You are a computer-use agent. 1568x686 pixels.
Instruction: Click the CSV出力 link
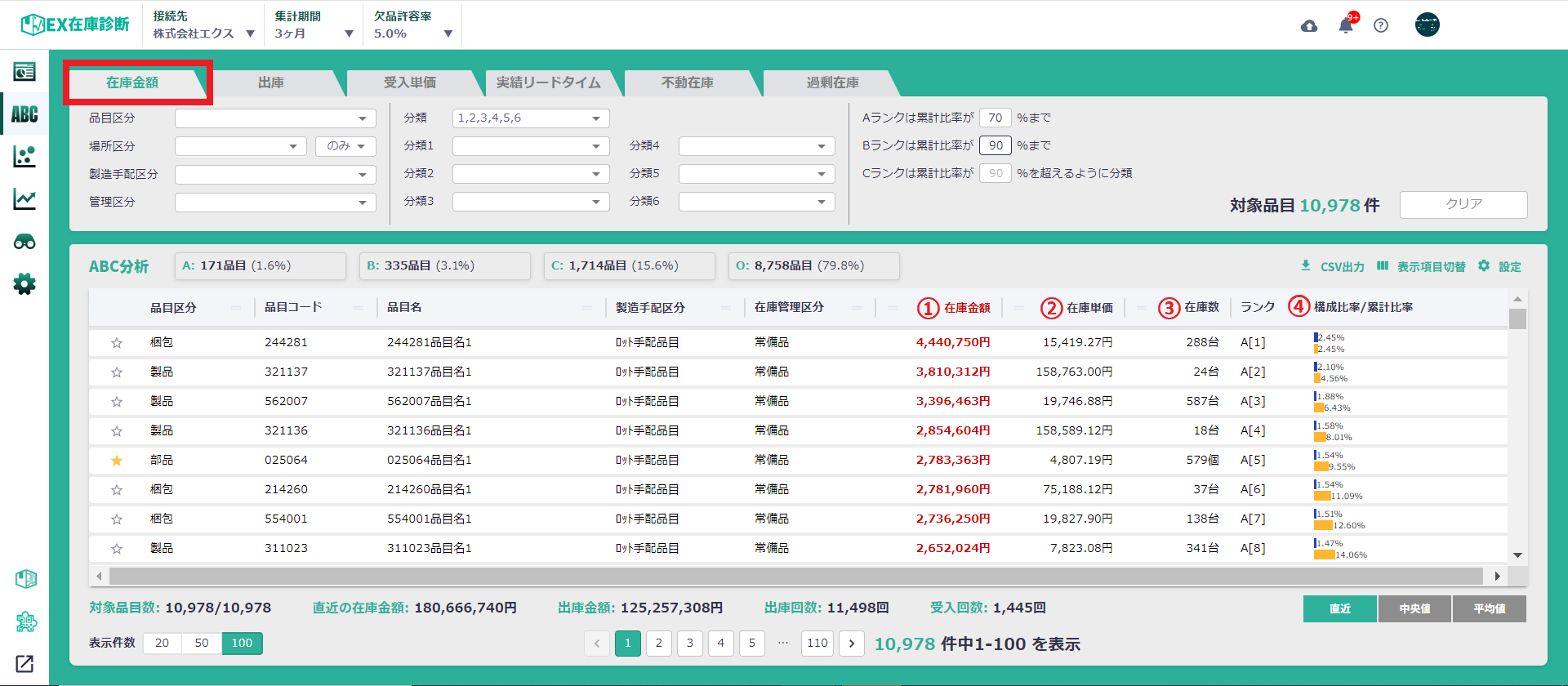(x=1333, y=267)
